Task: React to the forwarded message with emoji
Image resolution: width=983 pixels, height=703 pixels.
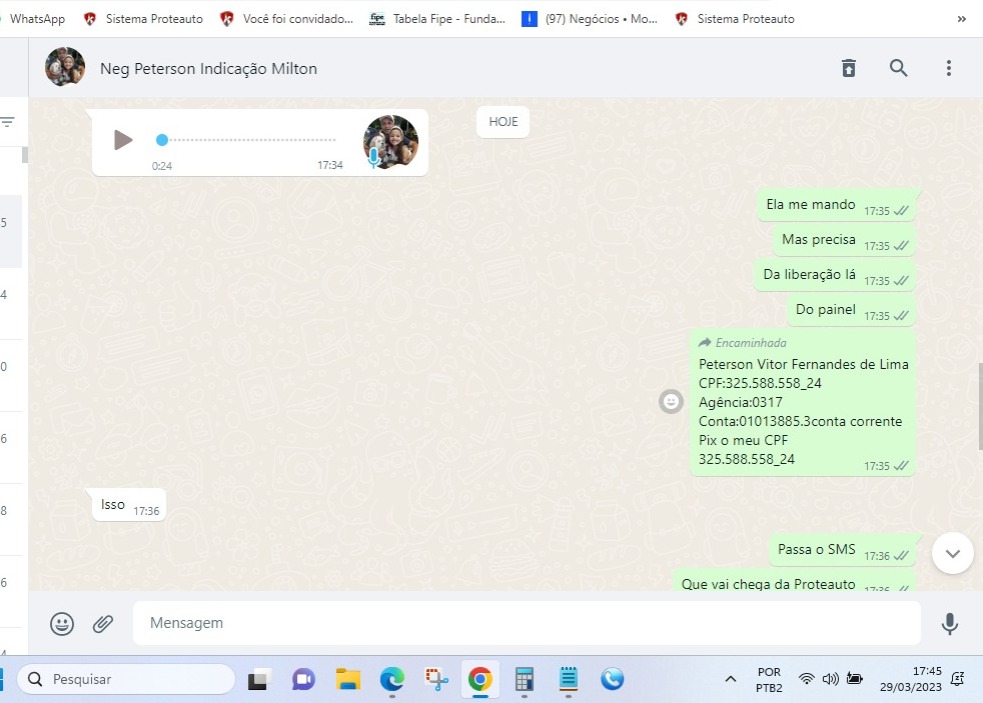Action: coord(671,401)
